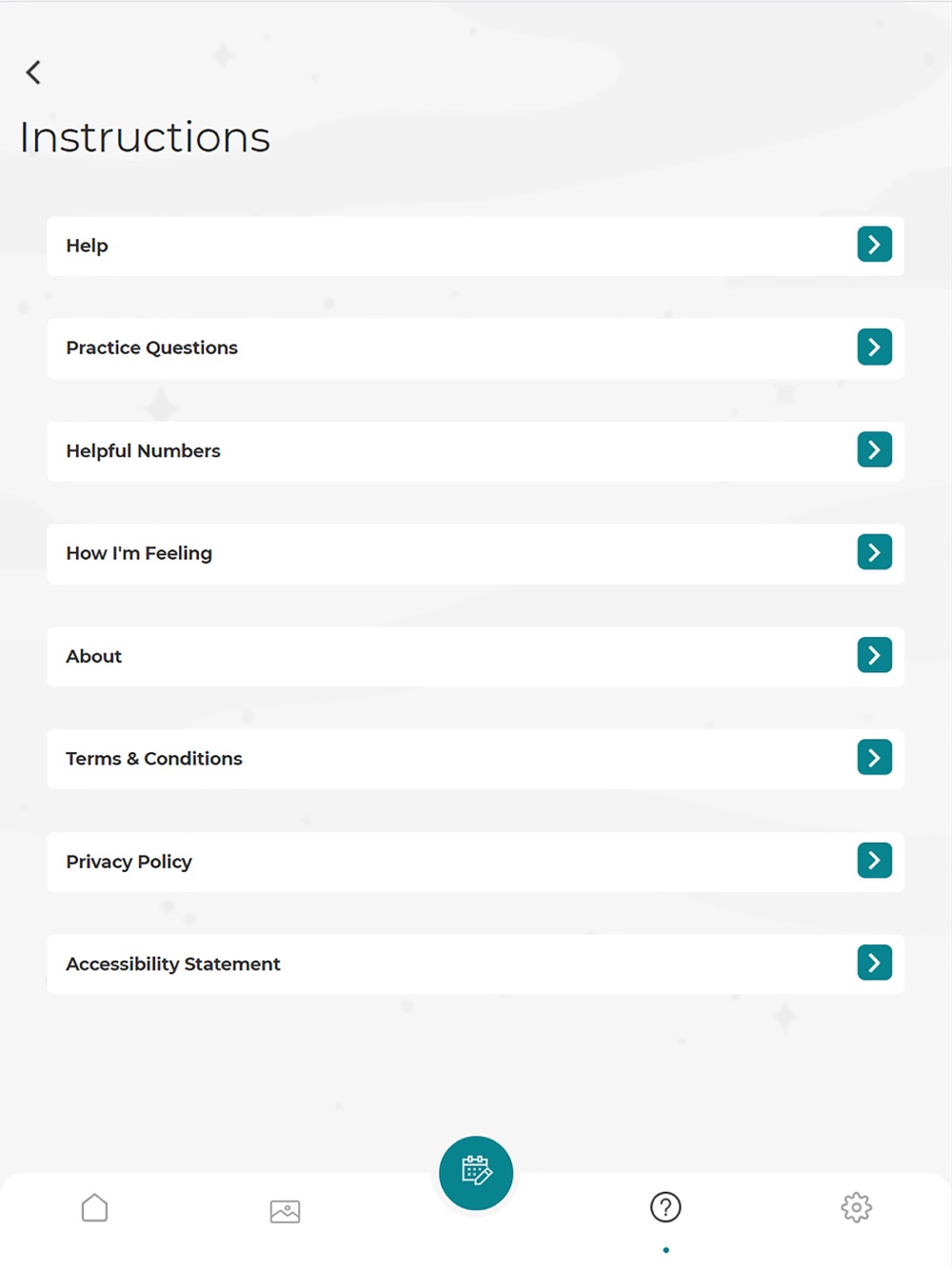
Task: Select the question mark help icon
Action: click(665, 1207)
